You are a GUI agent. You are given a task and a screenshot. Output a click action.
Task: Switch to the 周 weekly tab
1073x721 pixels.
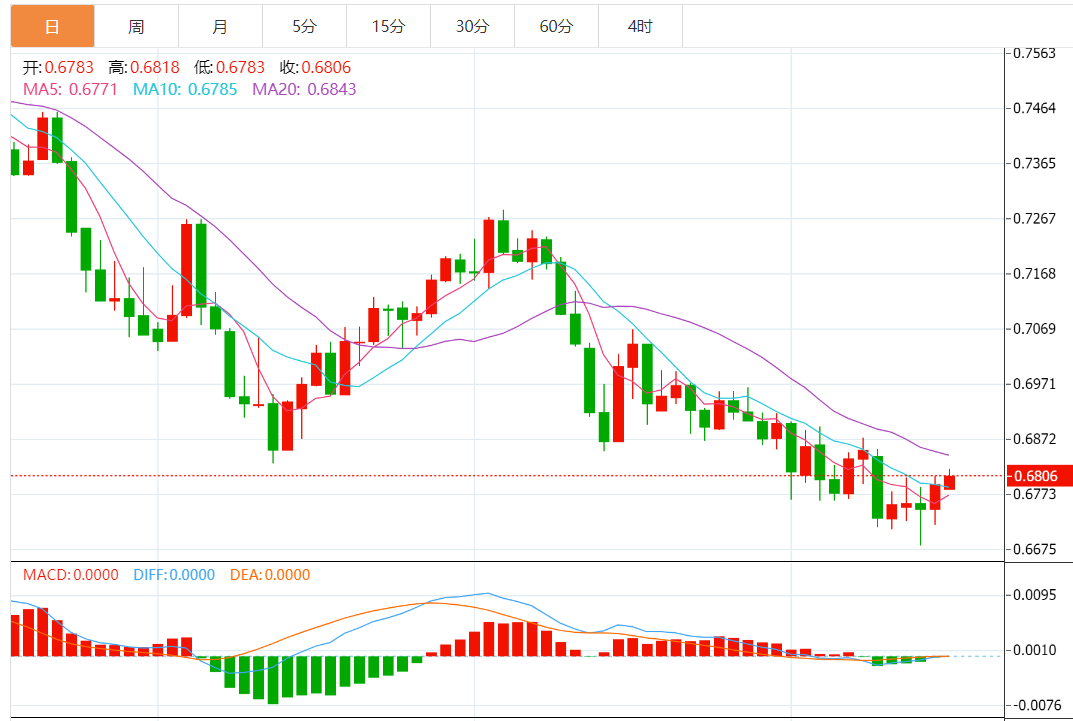pyautogui.click(x=136, y=26)
